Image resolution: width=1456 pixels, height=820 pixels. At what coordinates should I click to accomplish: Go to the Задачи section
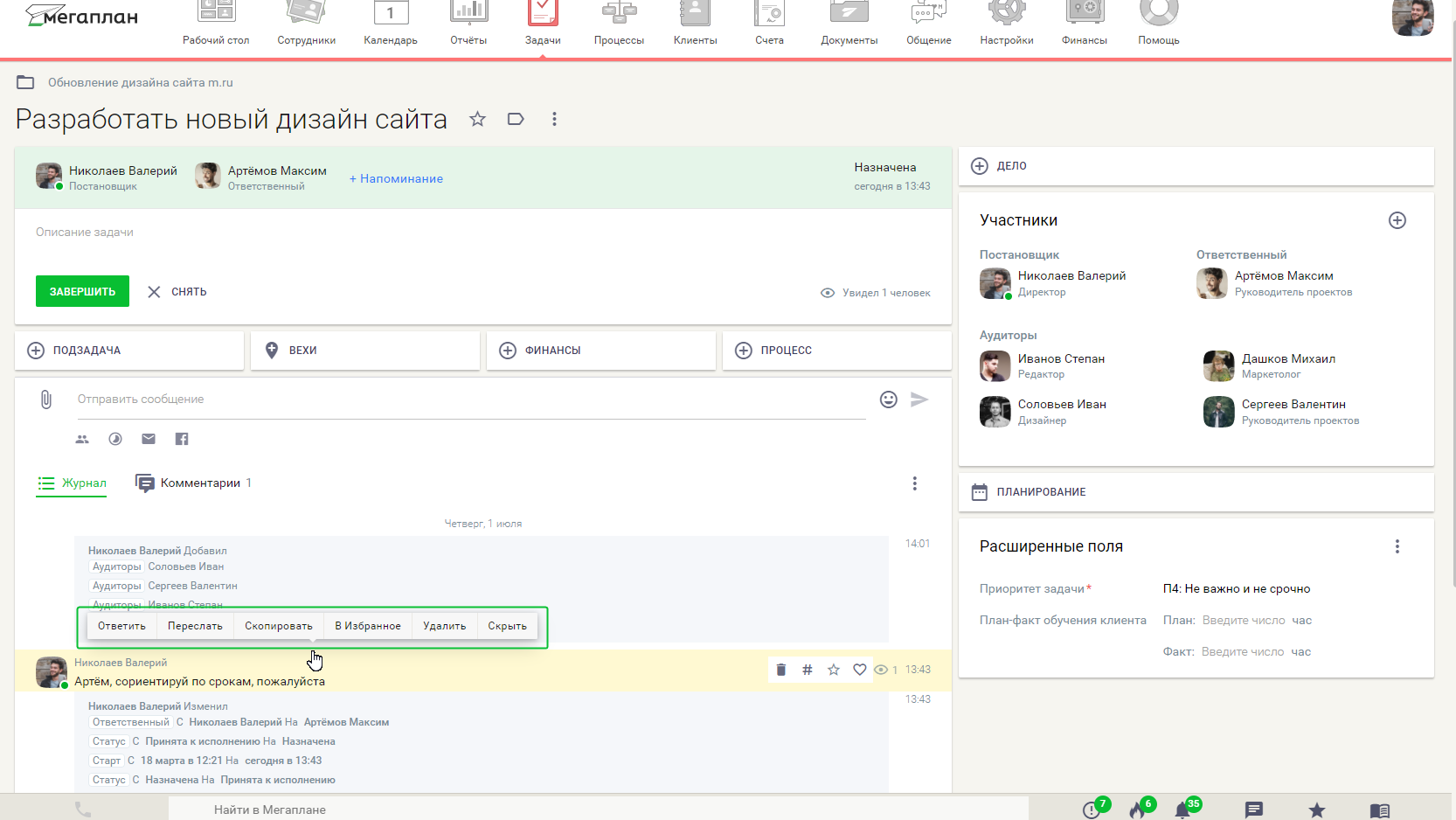click(543, 24)
